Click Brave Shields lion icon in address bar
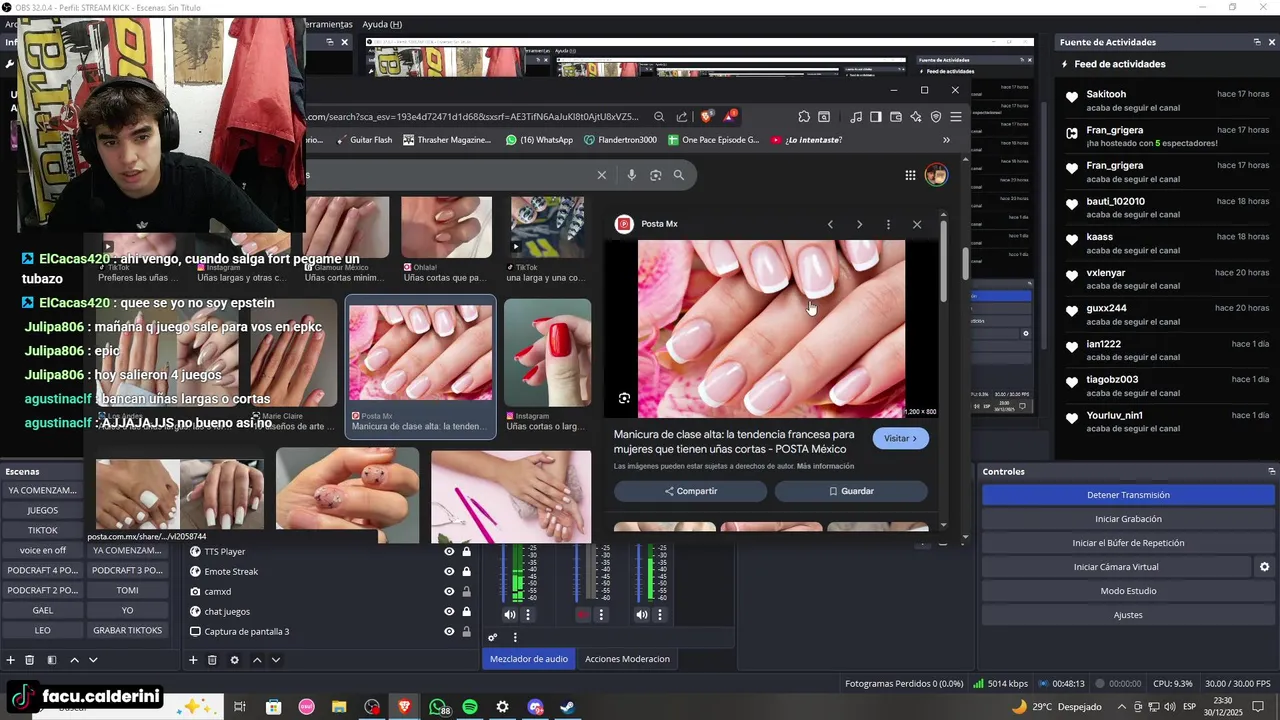 pos(707,116)
